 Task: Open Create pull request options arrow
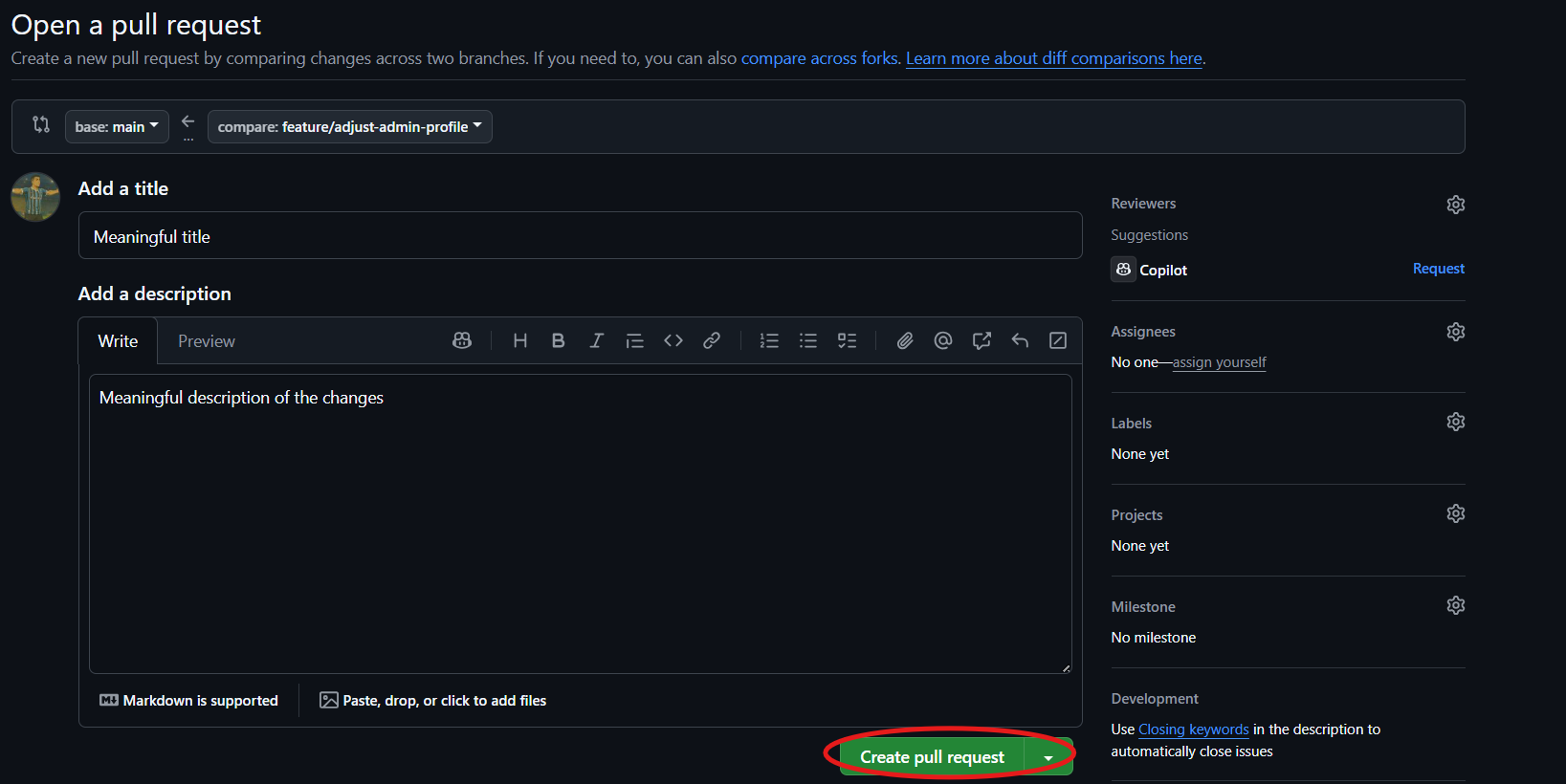click(1048, 757)
